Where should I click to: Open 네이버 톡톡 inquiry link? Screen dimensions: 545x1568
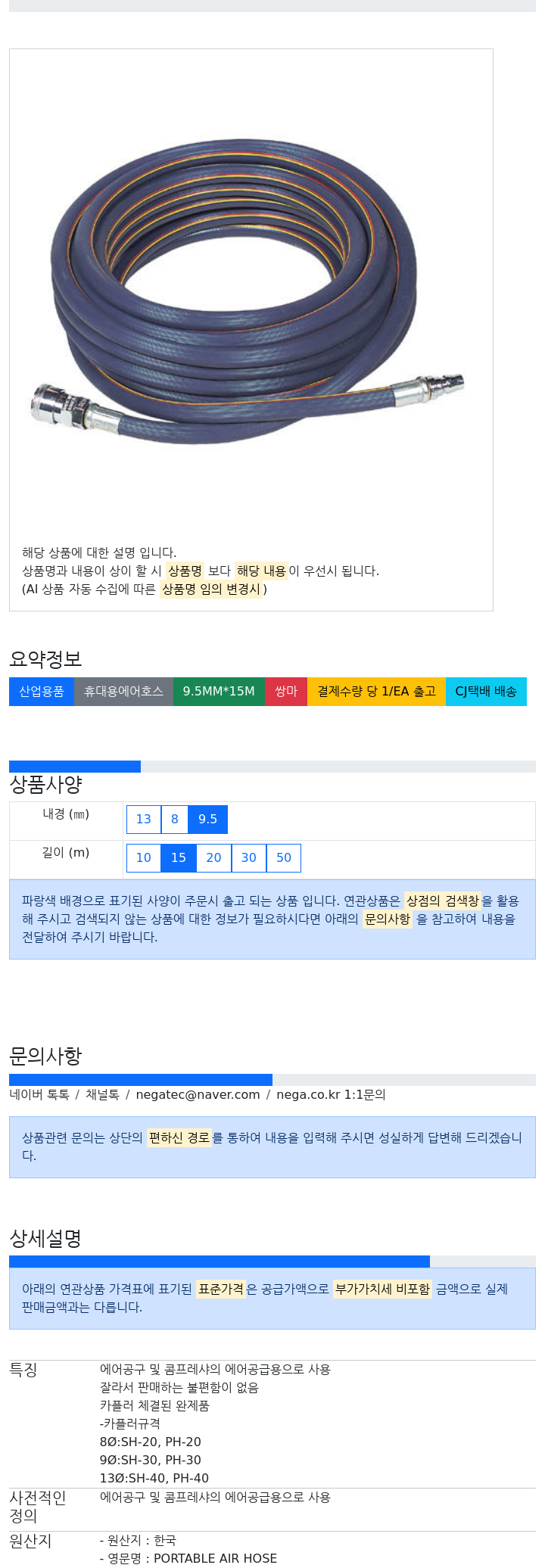point(39,1094)
